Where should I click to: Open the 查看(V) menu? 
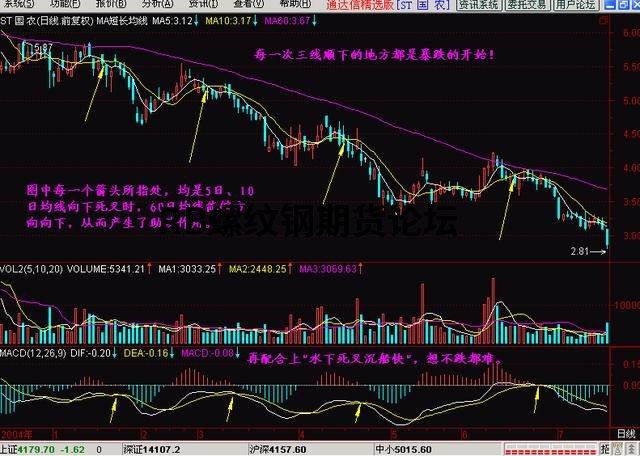249,4
